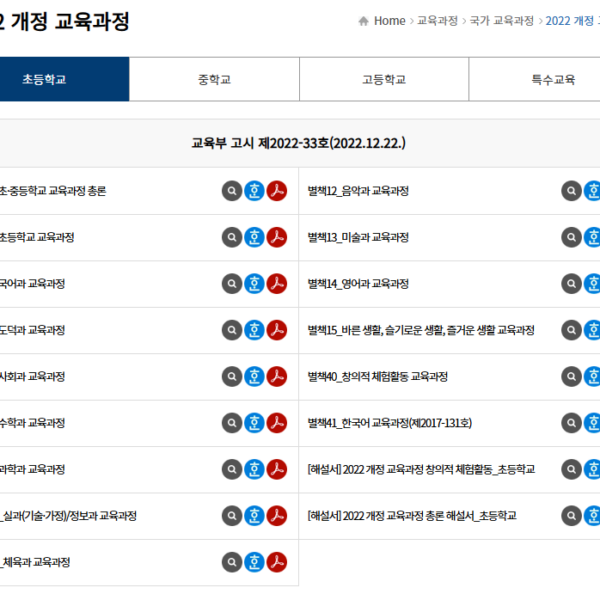The height and width of the screenshot is (600, 600).
Task: Download HWP file for 초등학교 교육과정
Action: tap(254, 237)
